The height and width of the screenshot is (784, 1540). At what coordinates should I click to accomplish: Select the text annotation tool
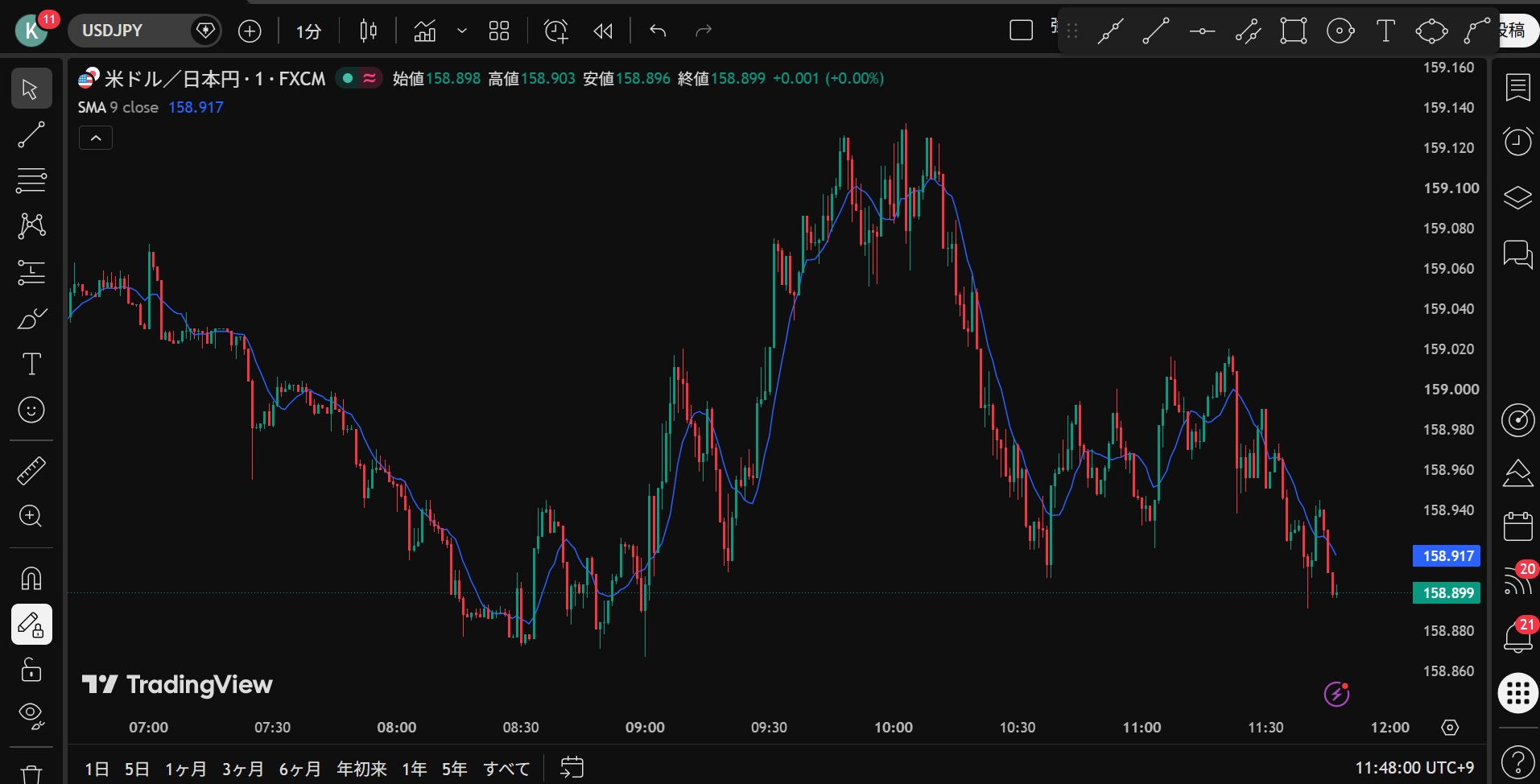click(x=31, y=364)
